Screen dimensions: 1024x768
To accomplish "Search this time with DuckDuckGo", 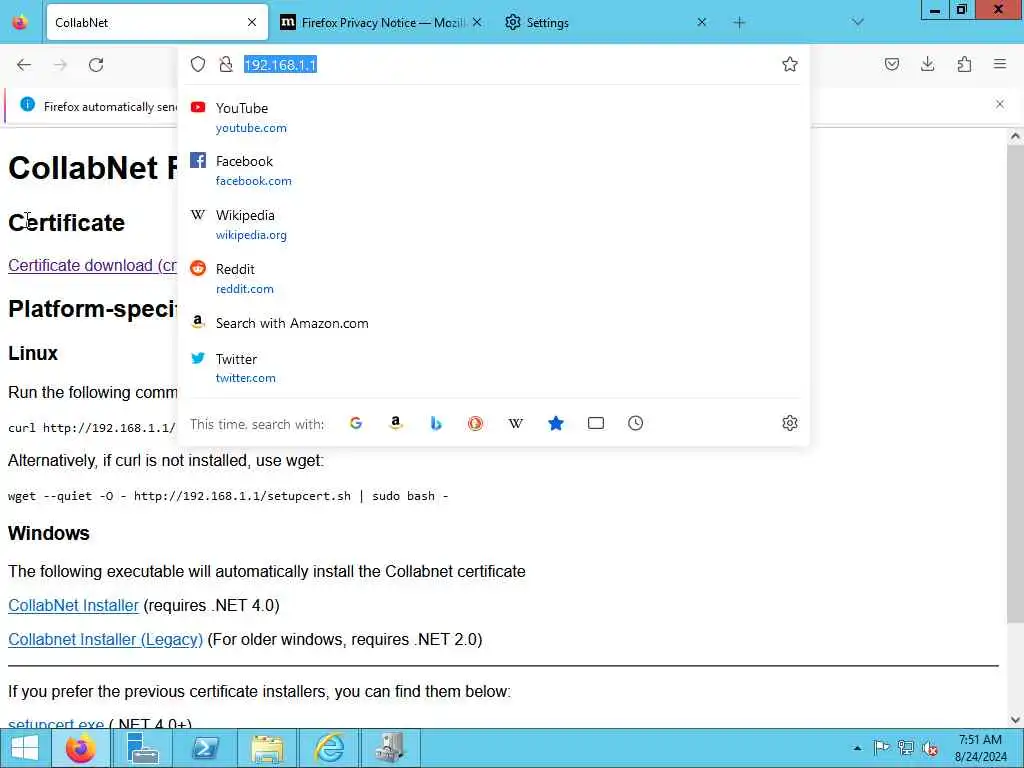I will 475,423.
